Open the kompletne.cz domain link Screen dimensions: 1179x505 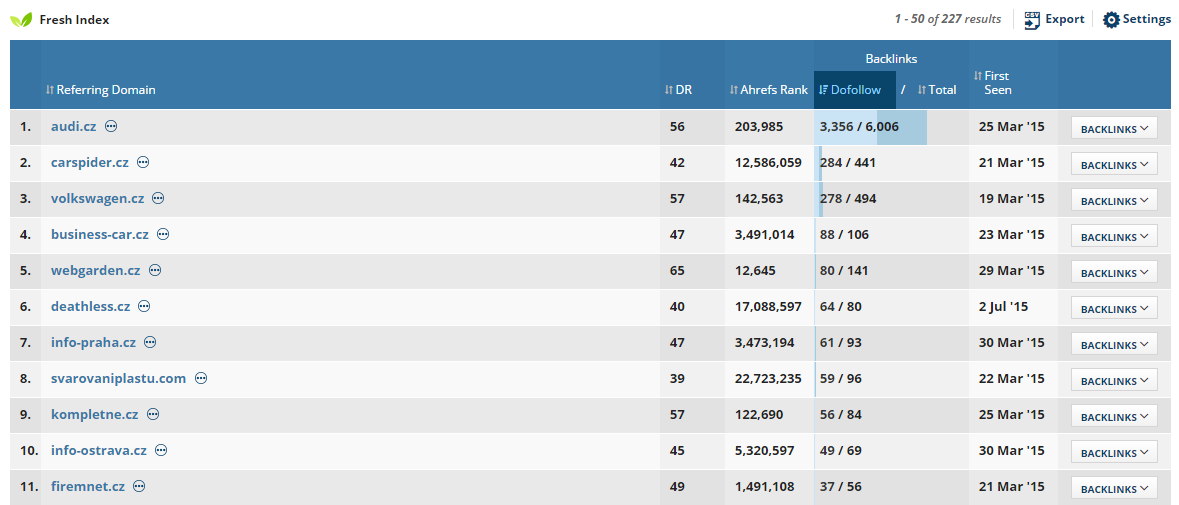[95, 415]
